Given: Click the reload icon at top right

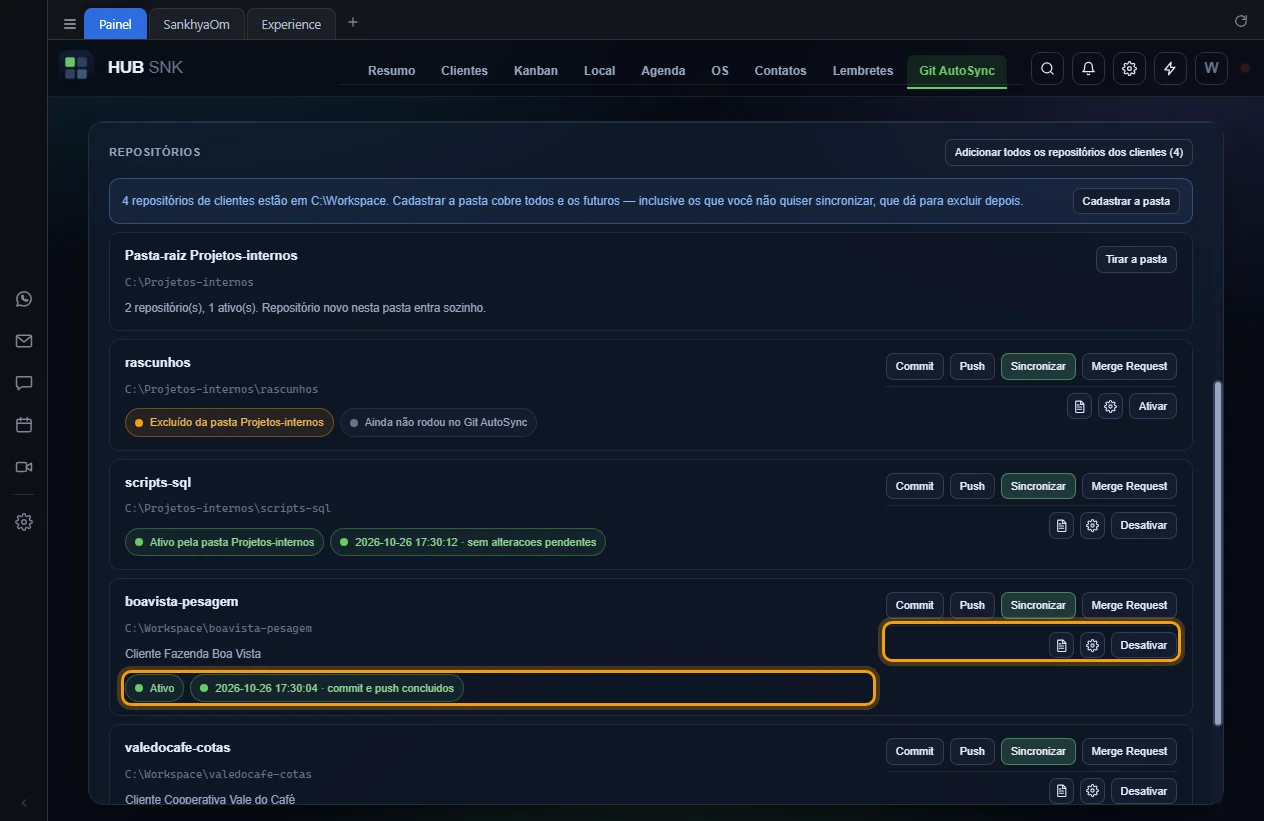Looking at the screenshot, I should click(x=1241, y=21).
